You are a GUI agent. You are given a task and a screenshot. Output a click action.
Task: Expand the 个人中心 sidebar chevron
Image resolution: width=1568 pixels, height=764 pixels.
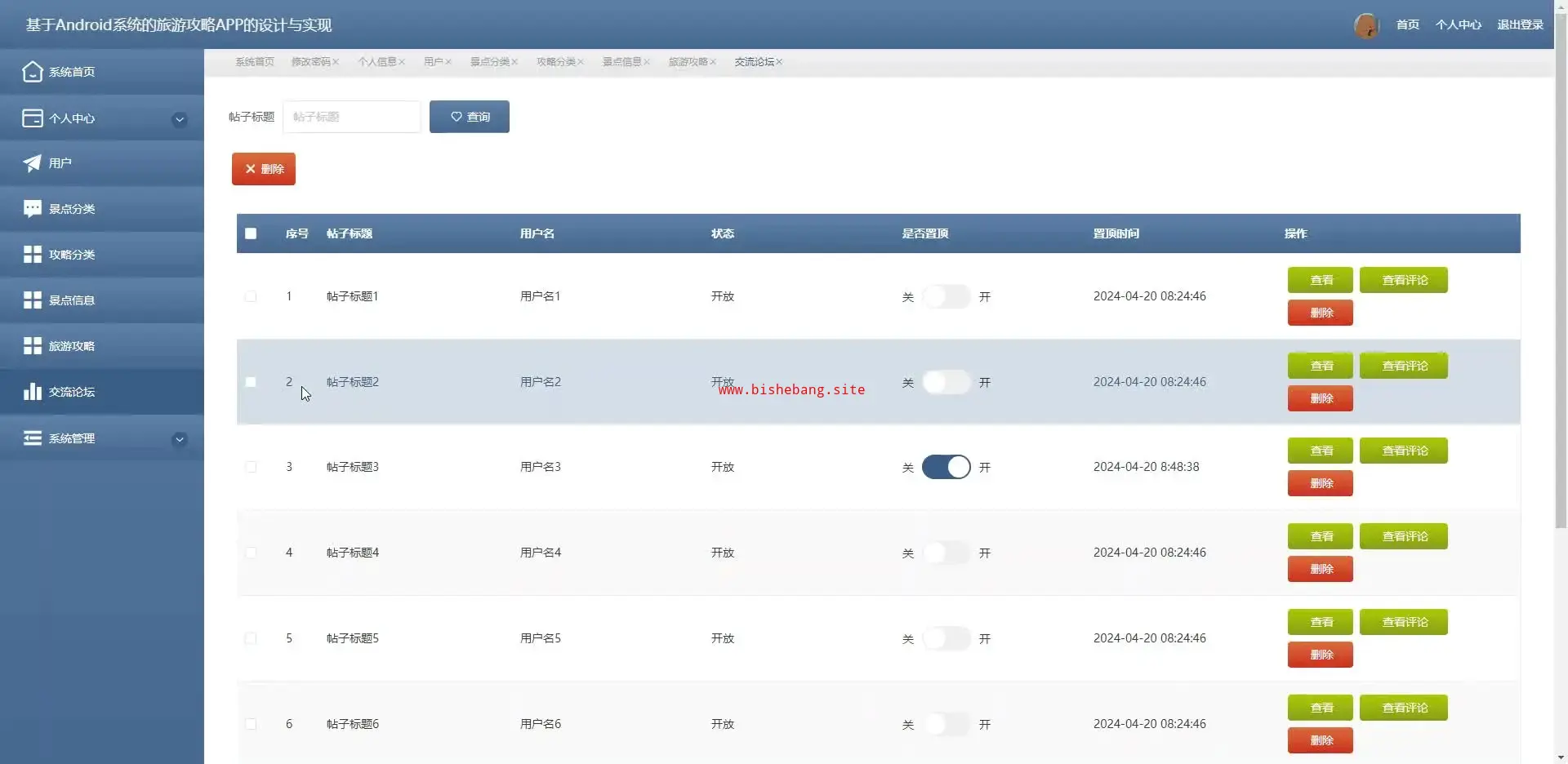point(180,119)
